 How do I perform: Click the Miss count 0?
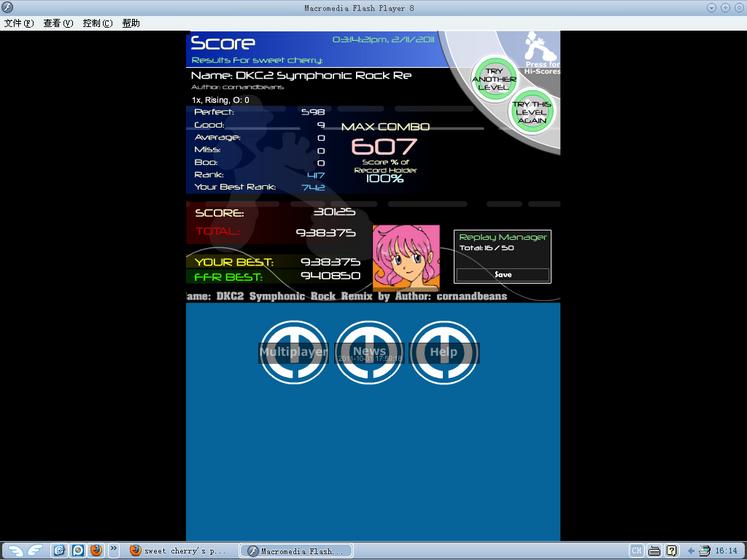click(321, 150)
